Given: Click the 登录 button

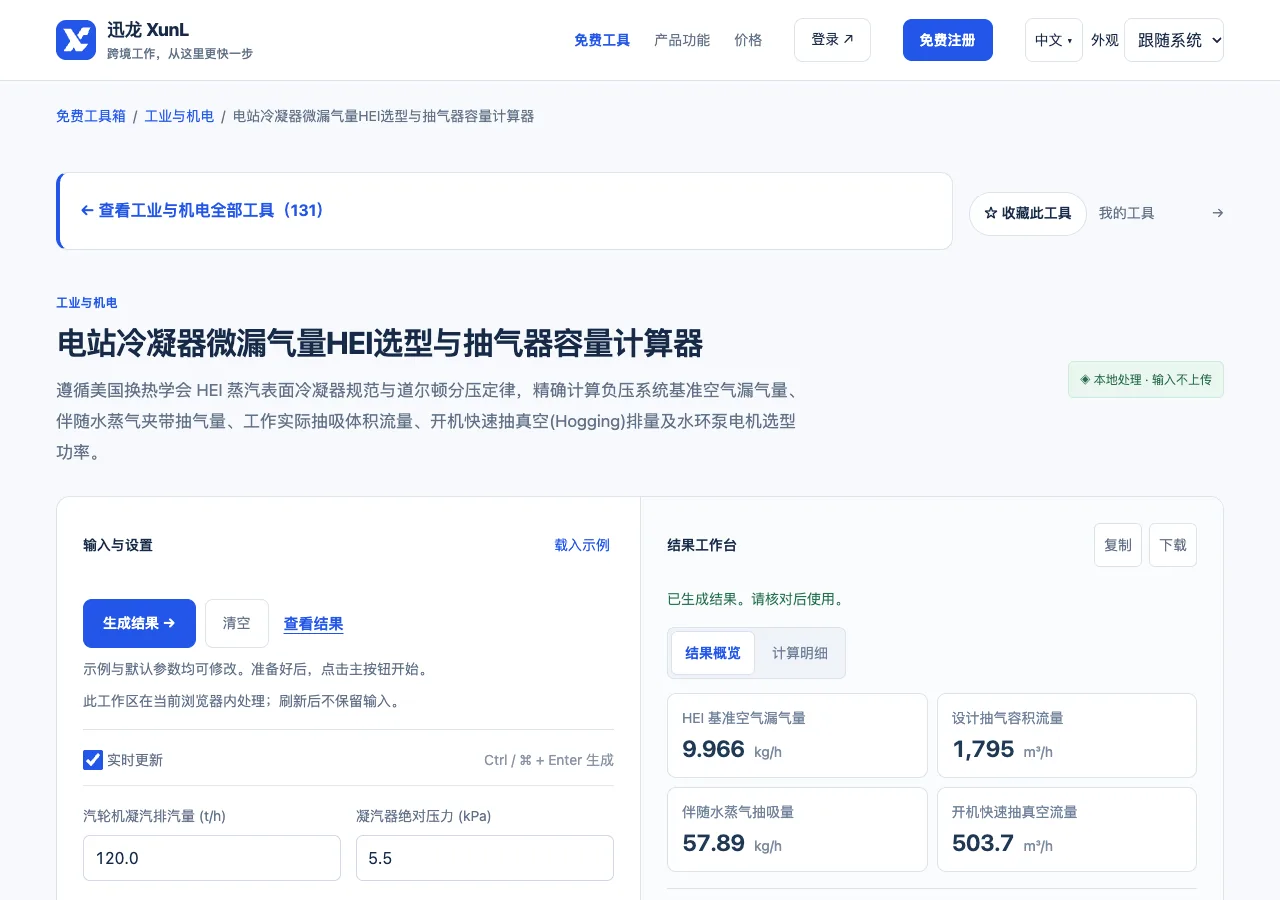Looking at the screenshot, I should [x=832, y=40].
